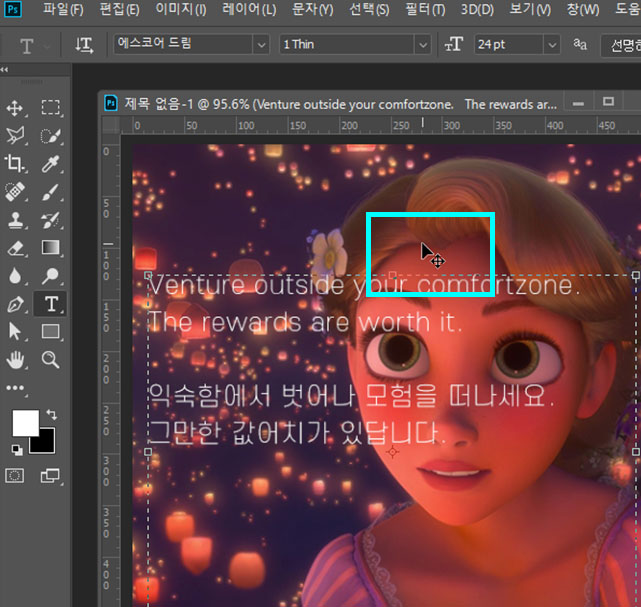641x607 pixels.
Task: Select the Blur tool
Action: [15, 276]
